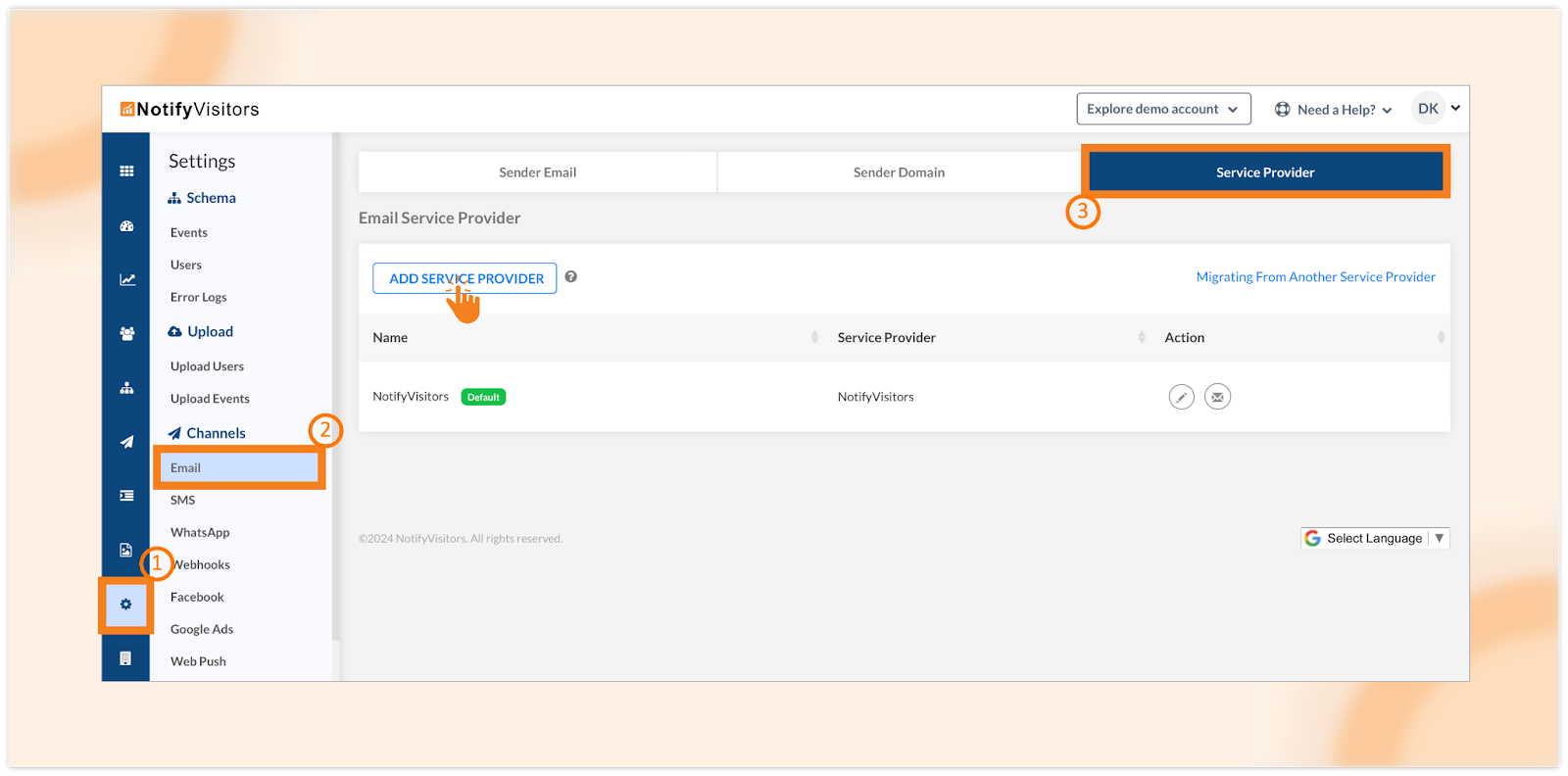The image size is (1568, 776).
Task: Select the Facebook channel
Action: pos(197,597)
